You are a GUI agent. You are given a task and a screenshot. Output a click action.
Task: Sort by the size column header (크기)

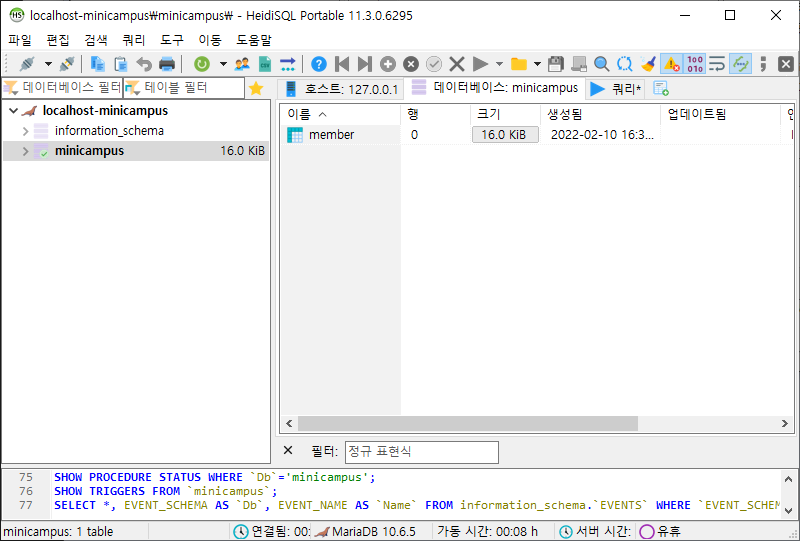click(x=505, y=114)
